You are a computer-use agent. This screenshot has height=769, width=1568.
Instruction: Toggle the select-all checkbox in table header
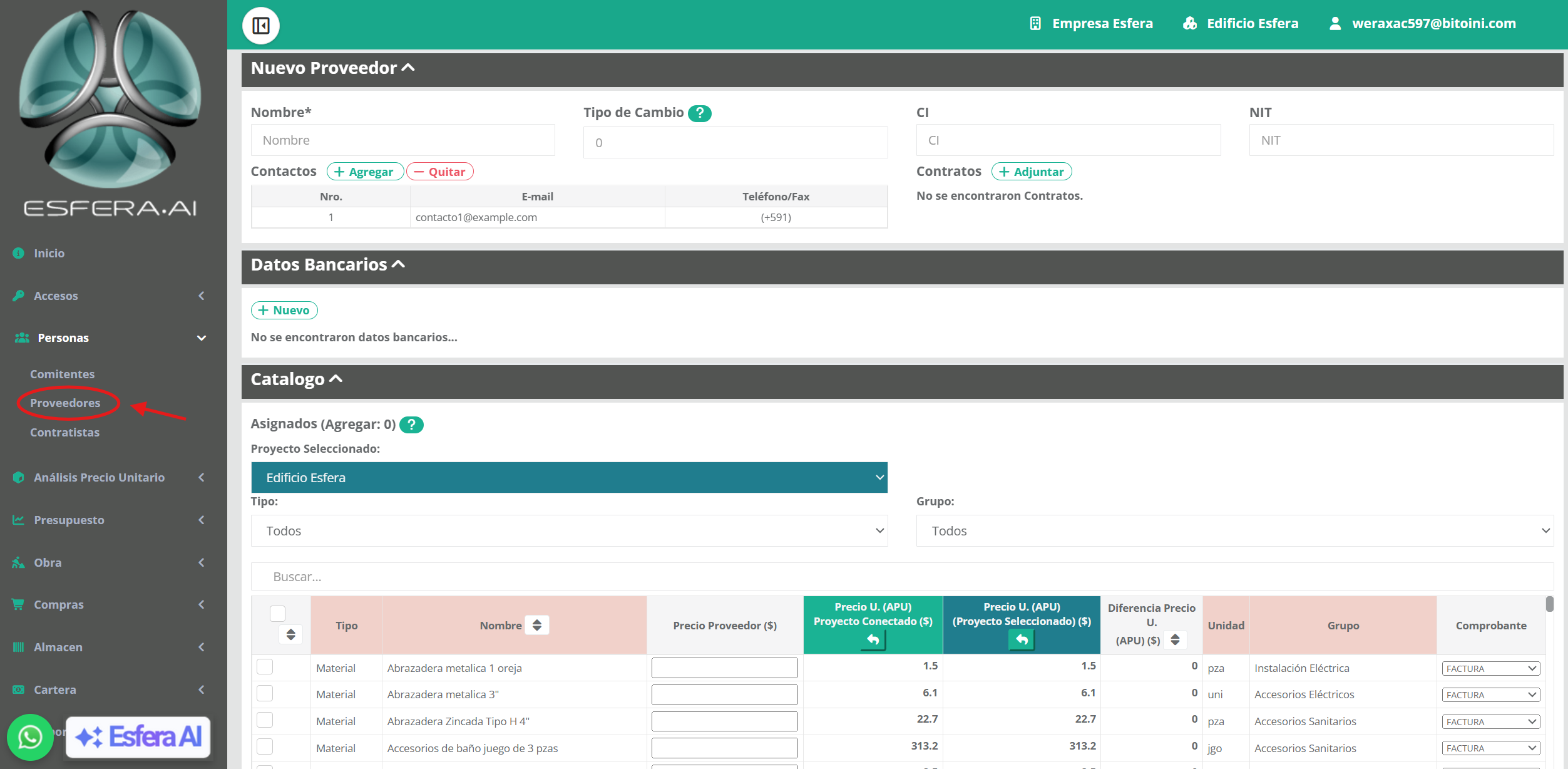(x=278, y=613)
